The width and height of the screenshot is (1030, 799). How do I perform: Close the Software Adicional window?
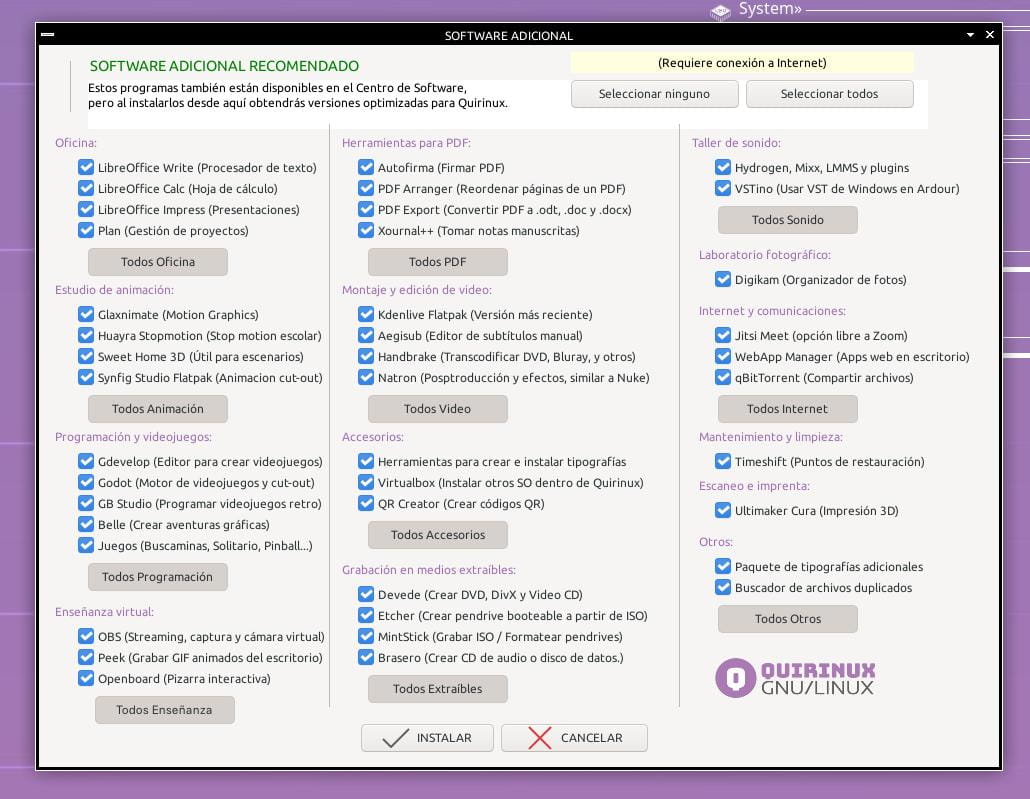[x=990, y=34]
